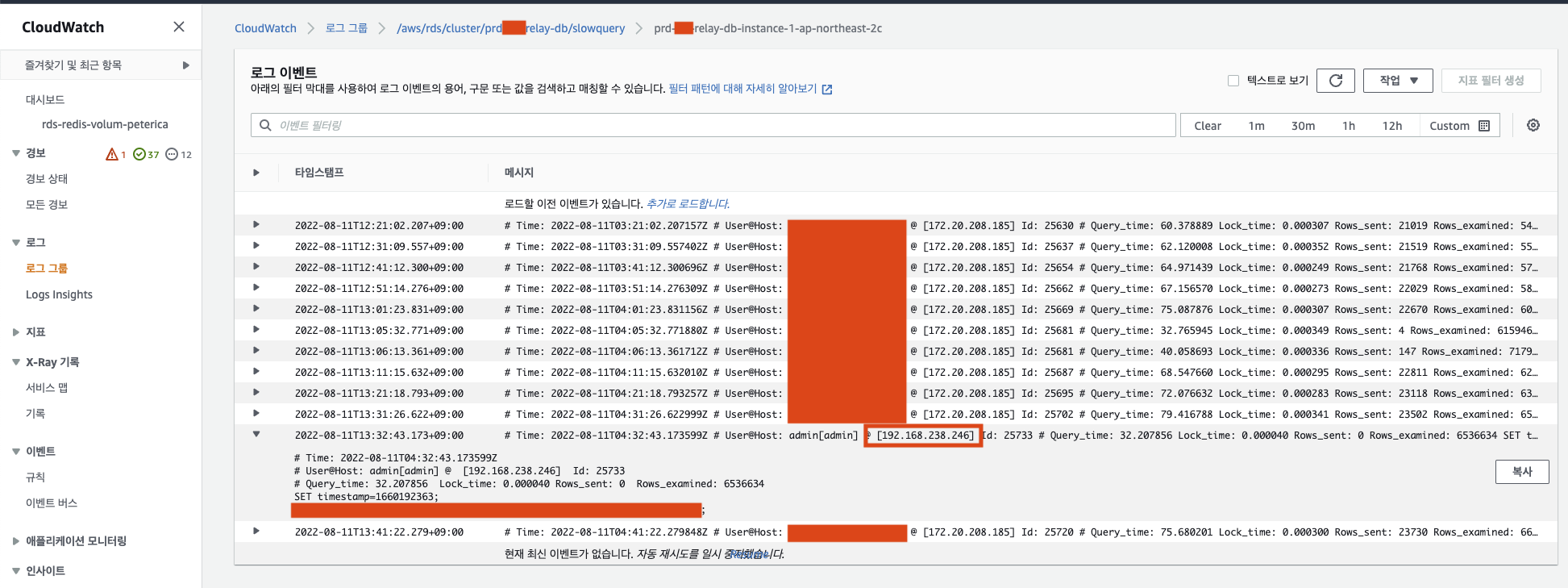Click CloudWatch breadcrumb link
Image resolution: width=1568 pixels, height=588 pixels.
point(265,28)
